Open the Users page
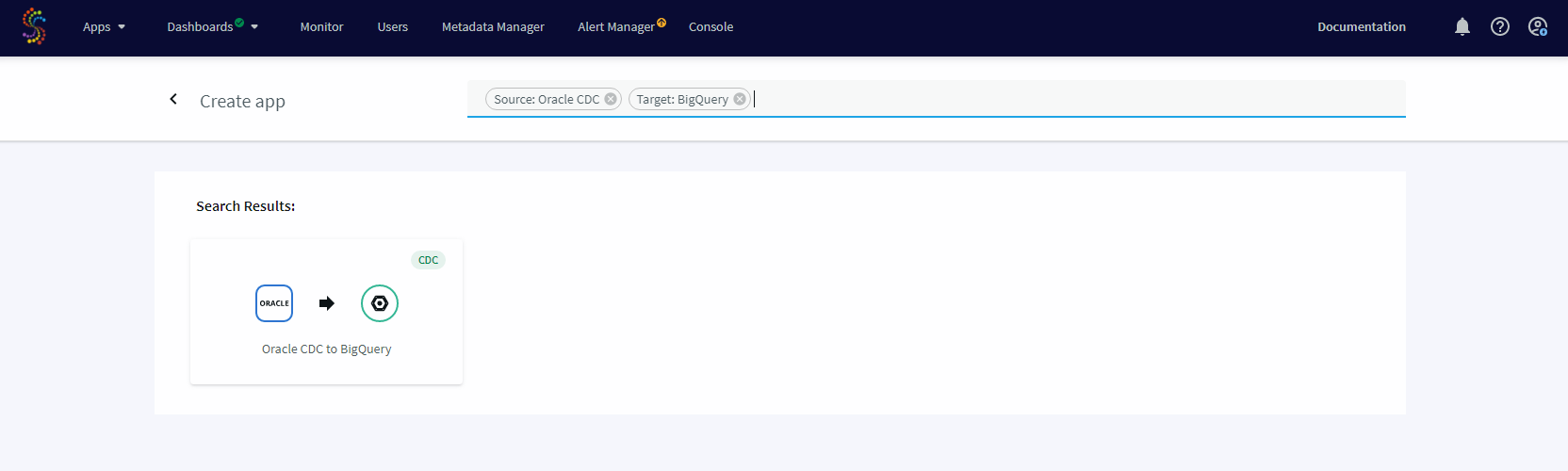 [393, 26]
